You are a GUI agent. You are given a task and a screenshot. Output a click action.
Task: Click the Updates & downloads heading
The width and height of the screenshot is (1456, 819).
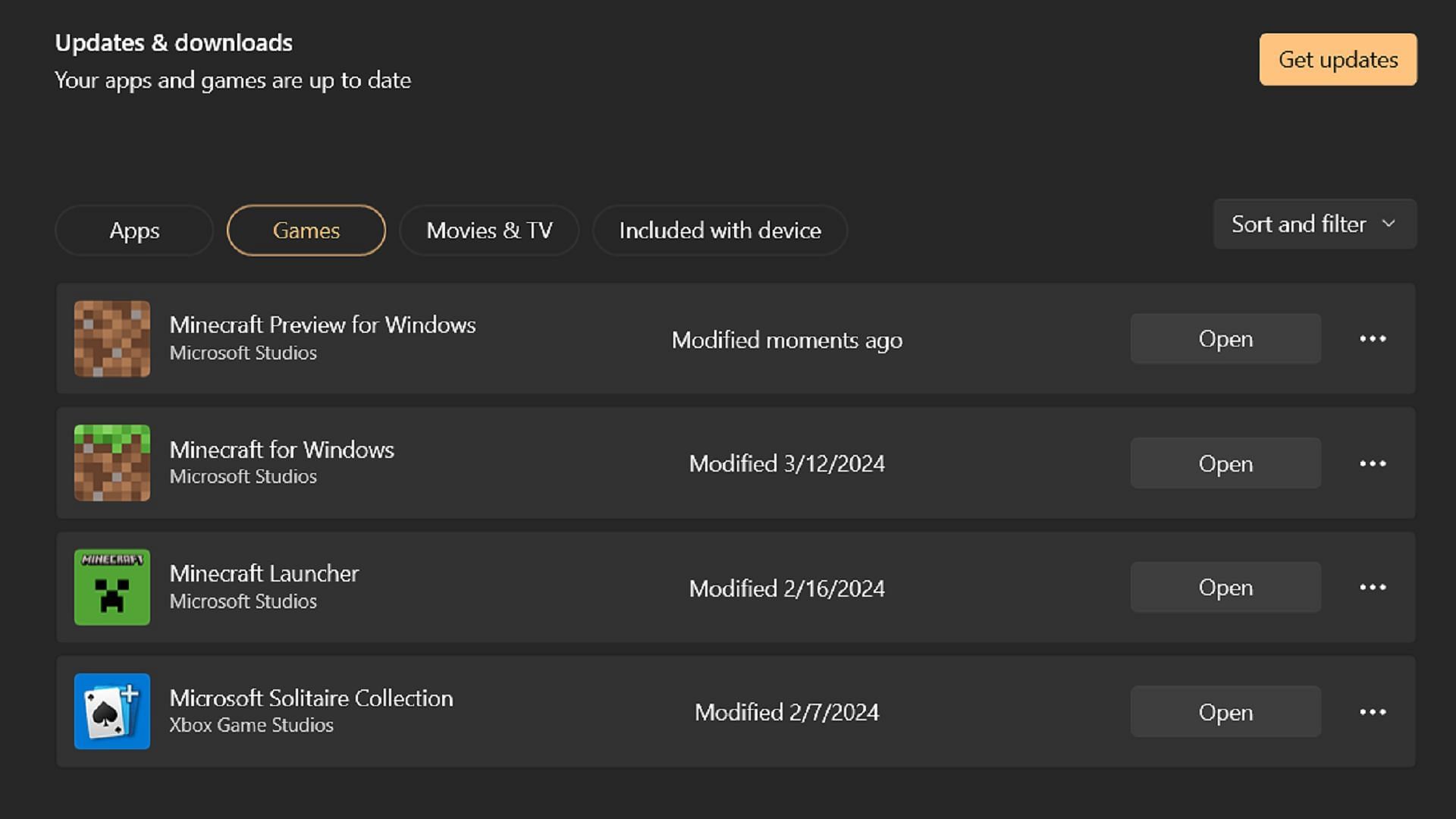(x=174, y=43)
